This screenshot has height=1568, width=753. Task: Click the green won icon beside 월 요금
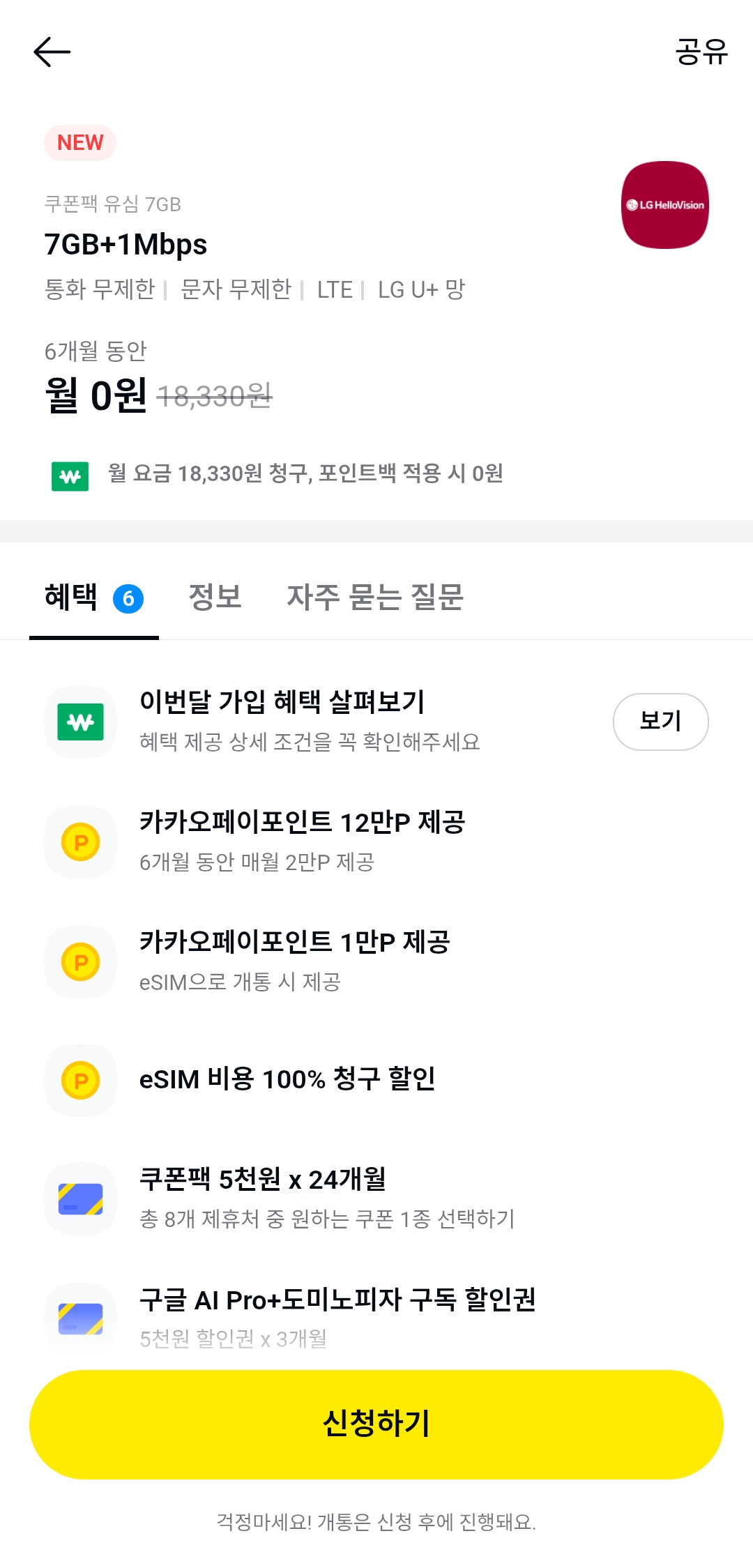[x=70, y=476]
